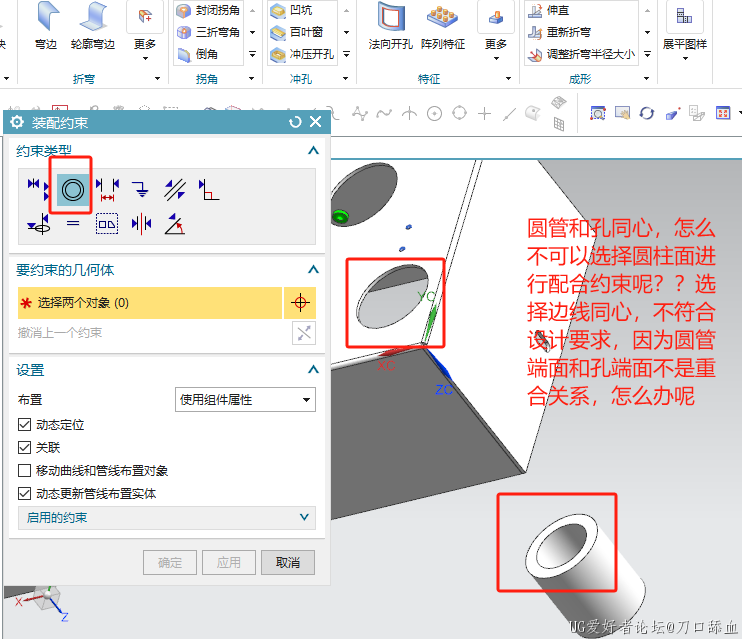Viewport: 742px width, 639px height.
Task: Select the Touch Align constraint icon
Action: 39,187
